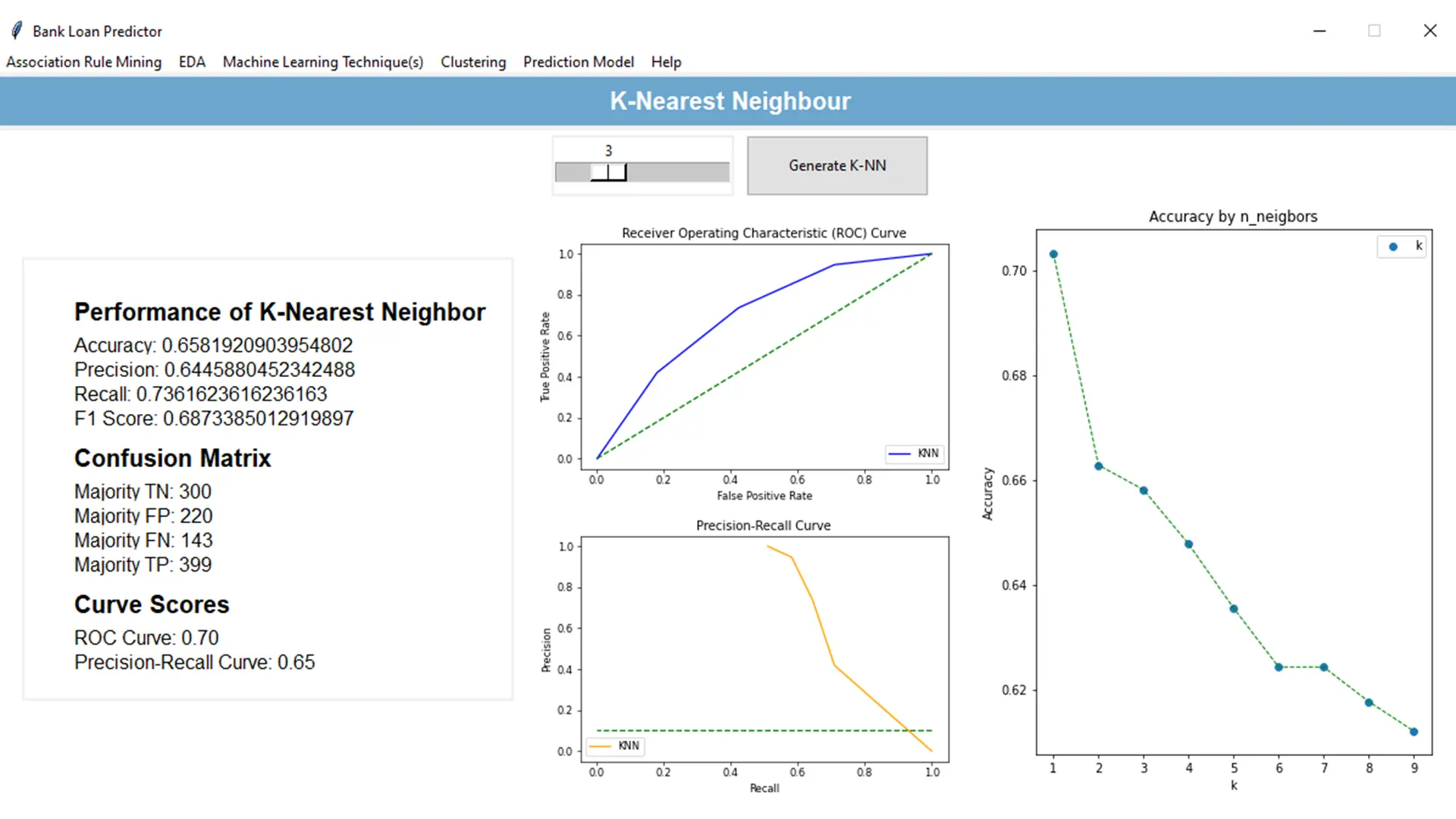Click the k=8 data point in accuracy chart
This screenshot has width=1456, height=819.
(1370, 703)
